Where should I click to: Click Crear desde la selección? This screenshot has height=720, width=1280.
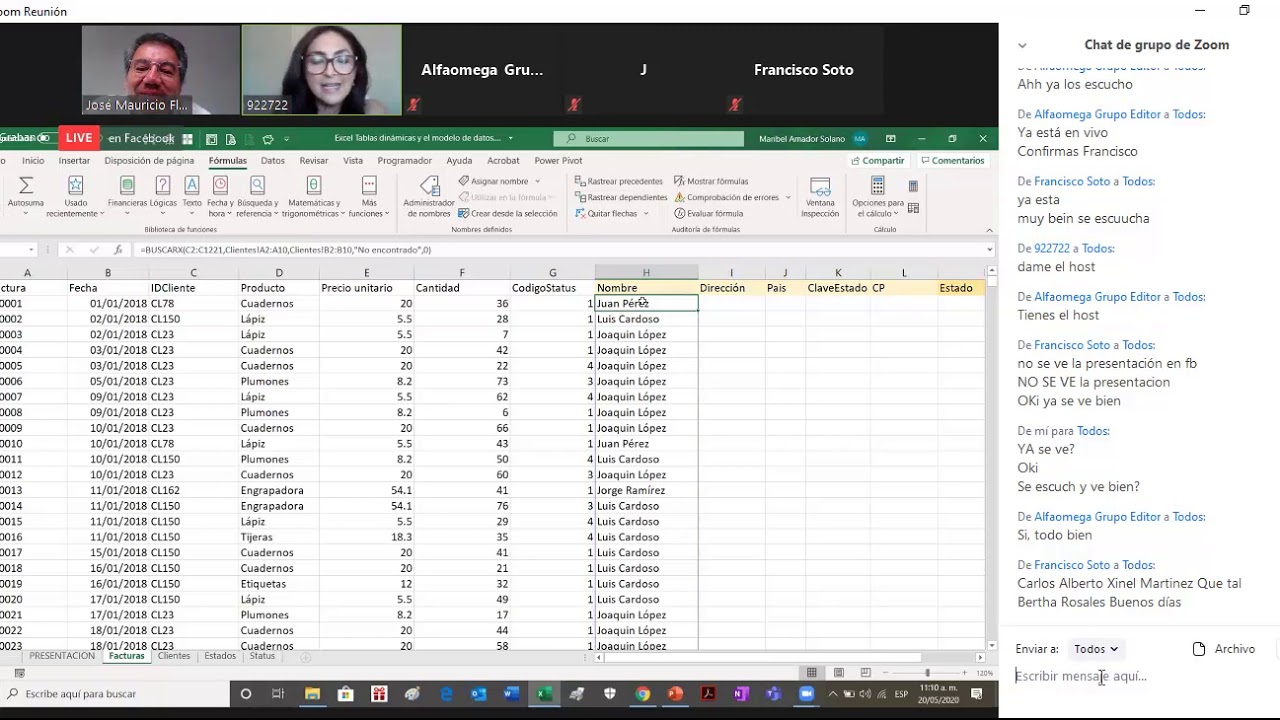[508, 213]
